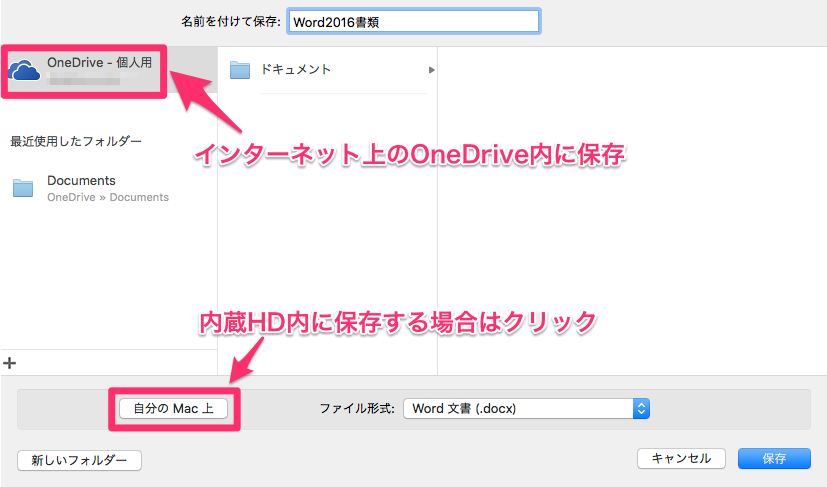
Task: Click the OneDrive » Documents path text
Action: pyautogui.click(x=108, y=197)
